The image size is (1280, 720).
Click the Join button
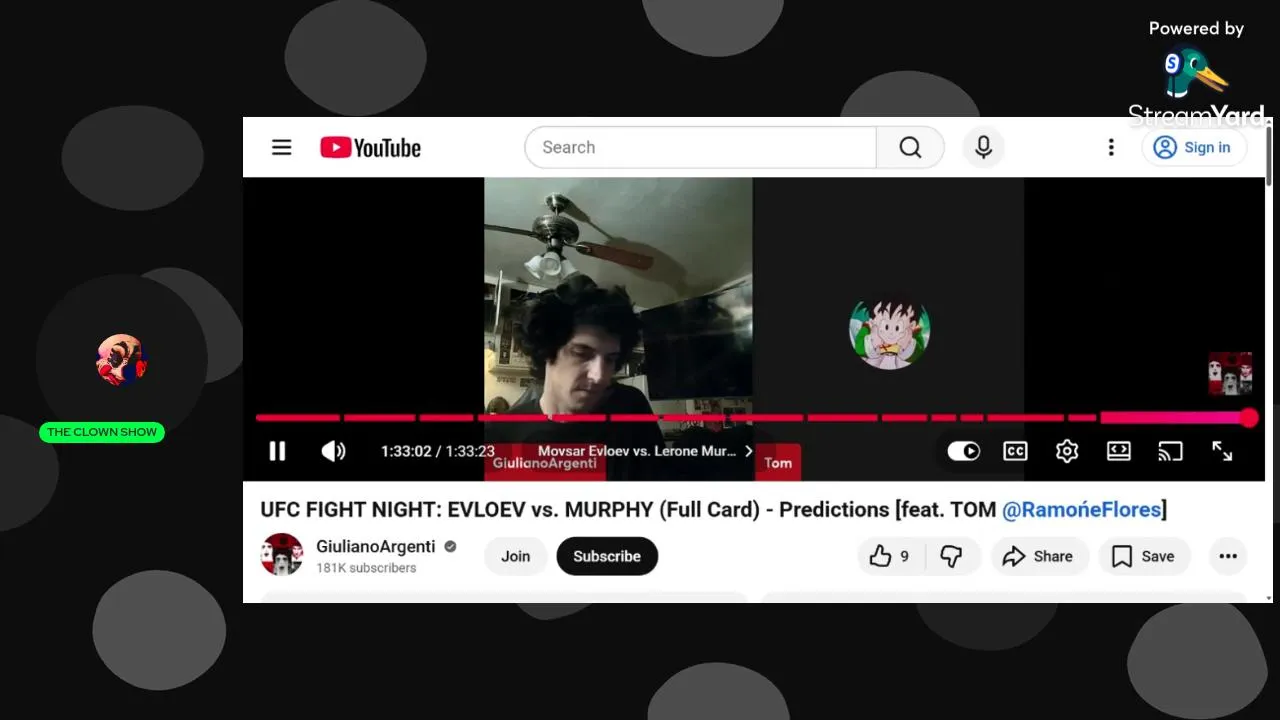[x=516, y=556]
